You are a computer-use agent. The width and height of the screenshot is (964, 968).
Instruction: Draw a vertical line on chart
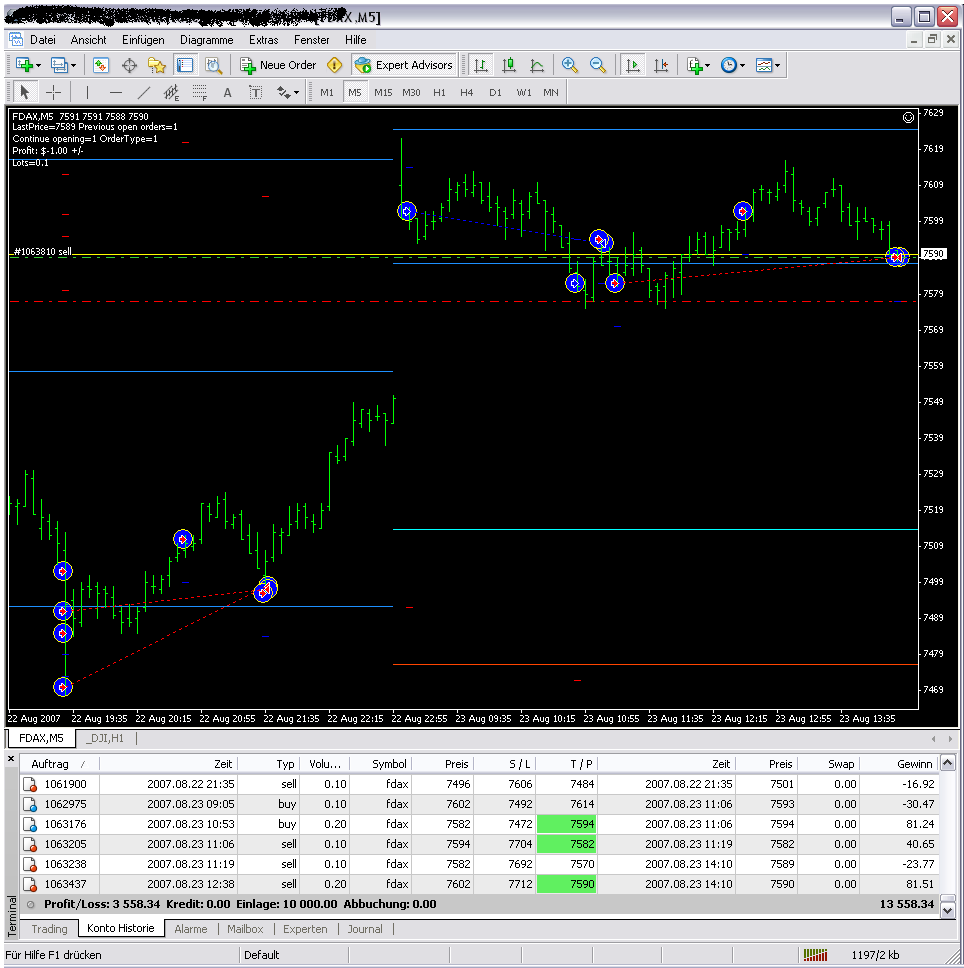click(x=87, y=92)
